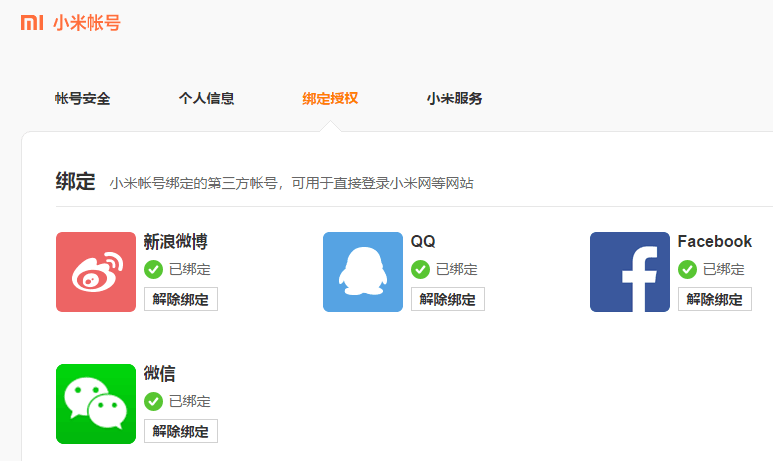
Task: Click the Facebook service name
Action: (x=715, y=242)
